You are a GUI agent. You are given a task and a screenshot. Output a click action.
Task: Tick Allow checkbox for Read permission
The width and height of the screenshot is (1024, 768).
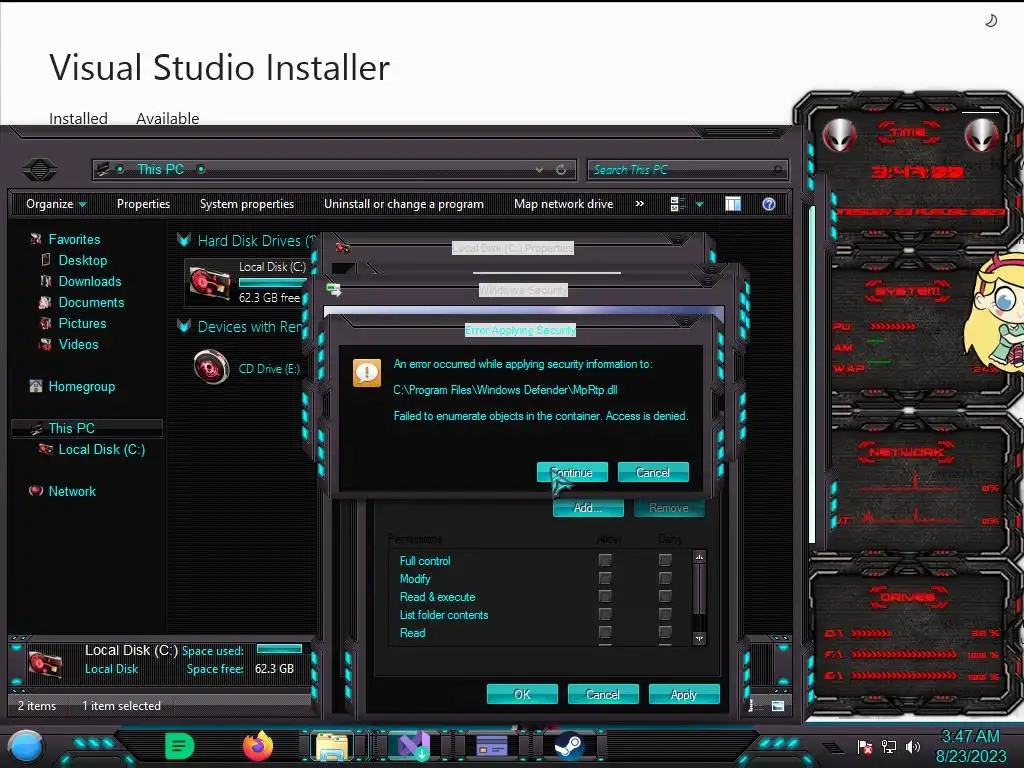tap(605, 632)
